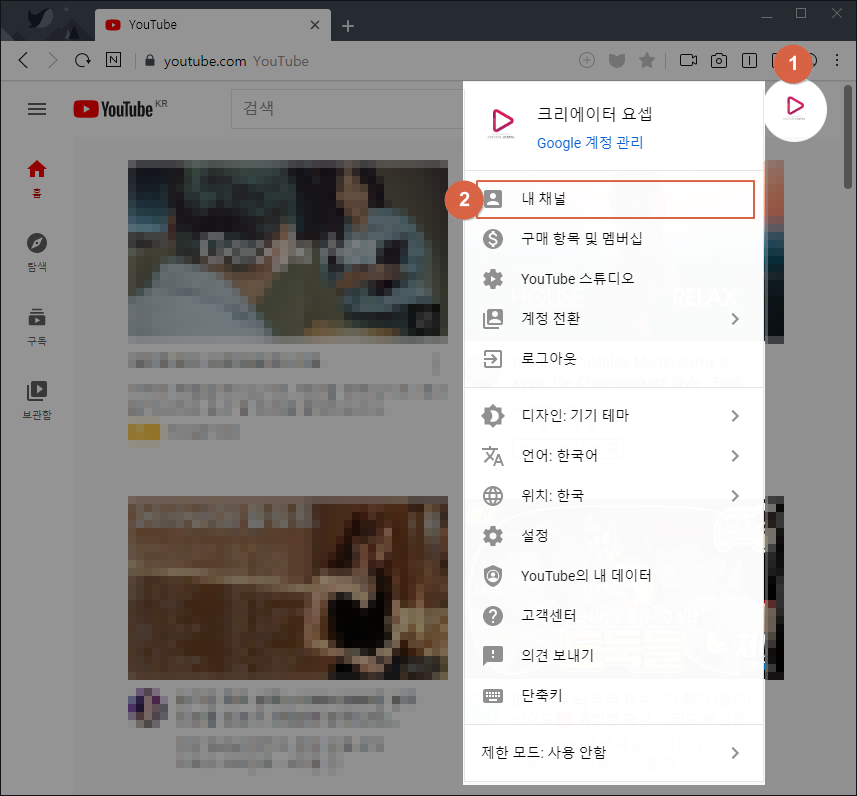Open the first blurred video thumbnail
857x796 pixels.
pyautogui.click(x=288, y=251)
